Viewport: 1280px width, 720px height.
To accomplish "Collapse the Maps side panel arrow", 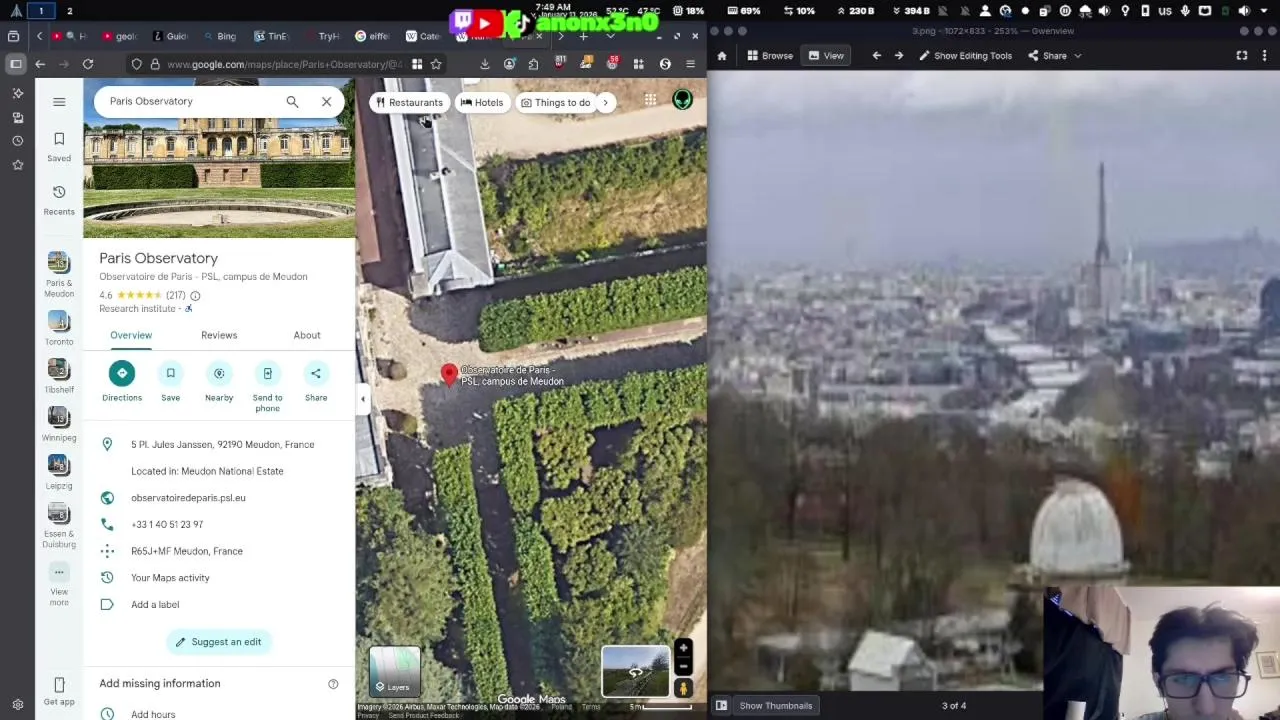I will (x=363, y=399).
